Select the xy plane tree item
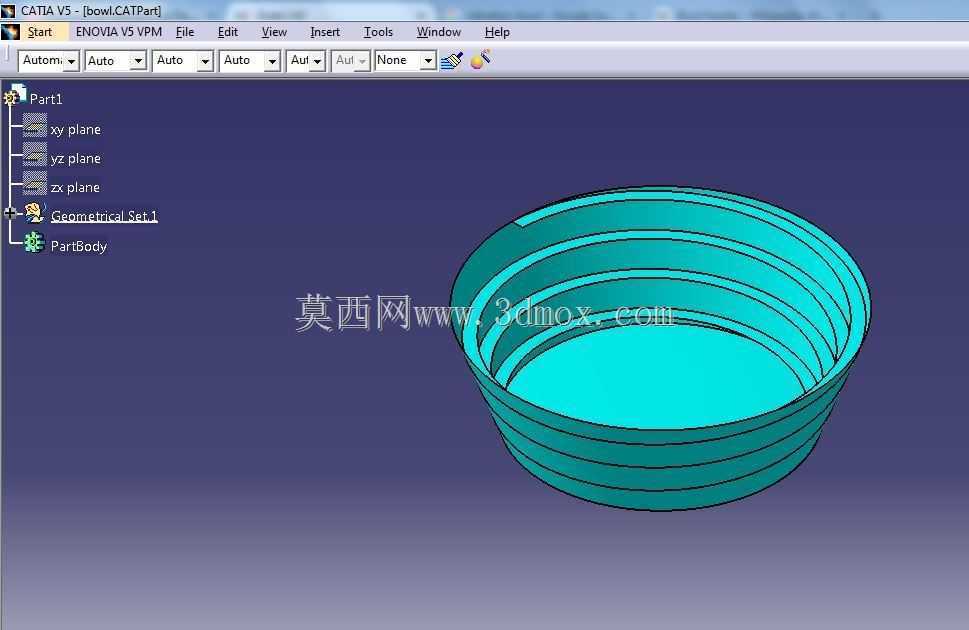This screenshot has width=969, height=630. point(75,130)
